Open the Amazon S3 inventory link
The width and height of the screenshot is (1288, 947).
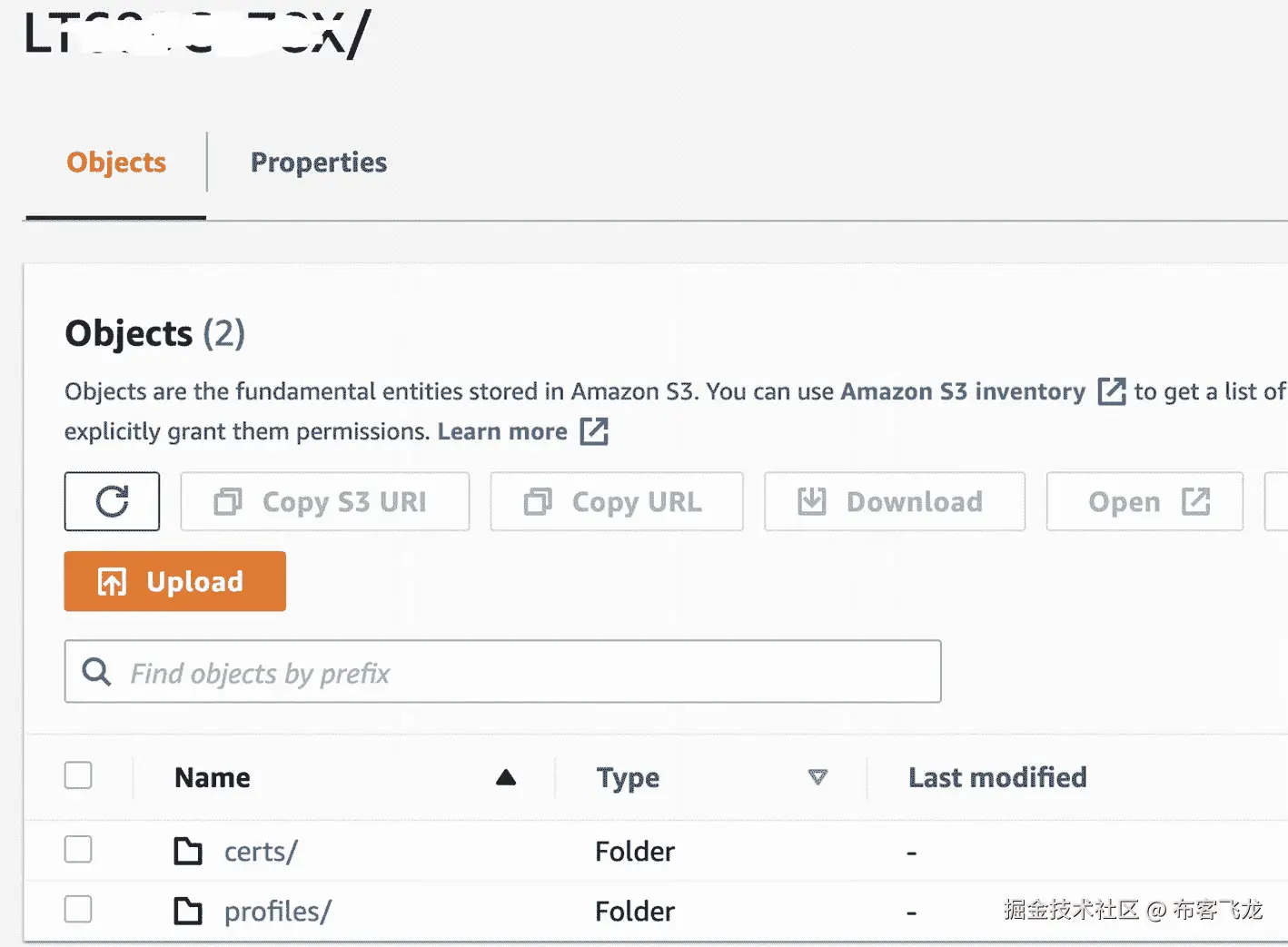(x=962, y=391)
